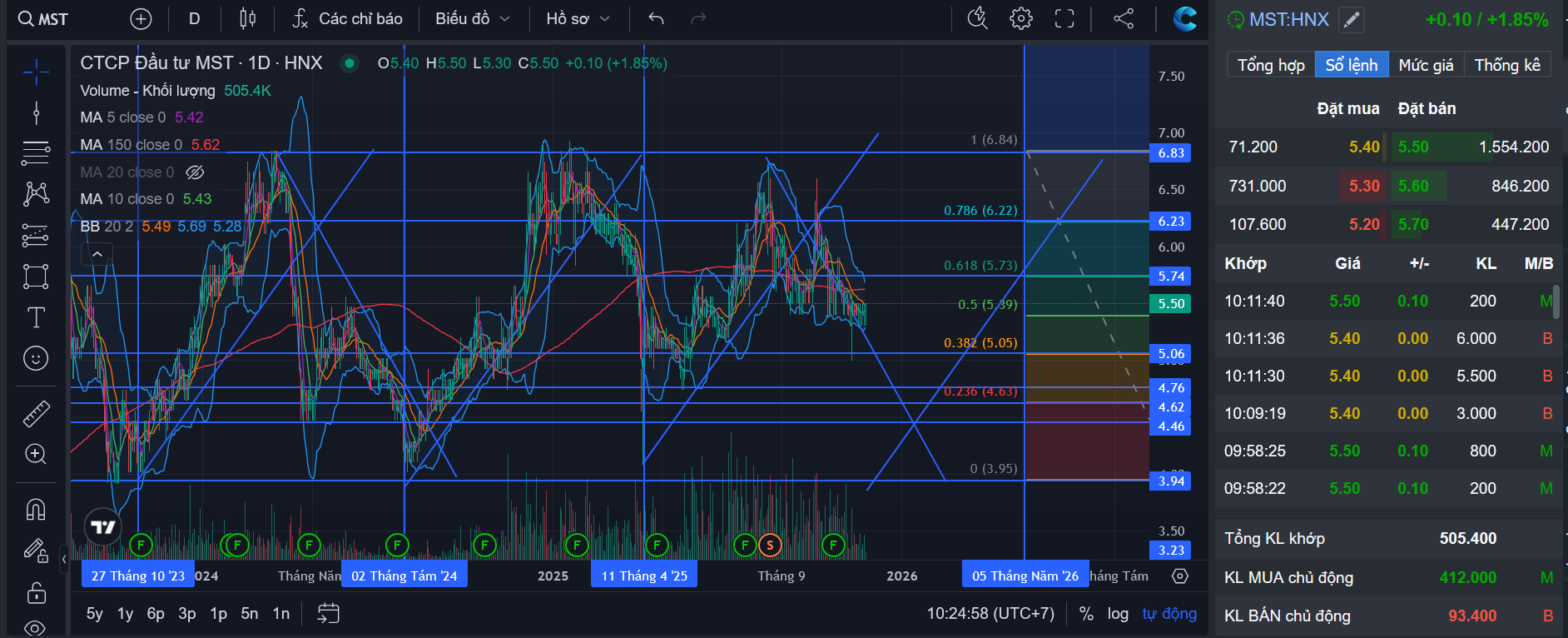
Task: Expand the Hồ sơ dropdown
Action: 578,18
